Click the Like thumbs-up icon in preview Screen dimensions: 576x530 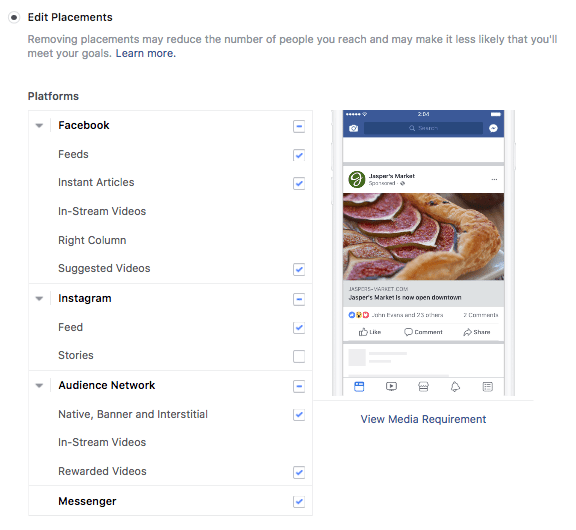pos(363,332)
